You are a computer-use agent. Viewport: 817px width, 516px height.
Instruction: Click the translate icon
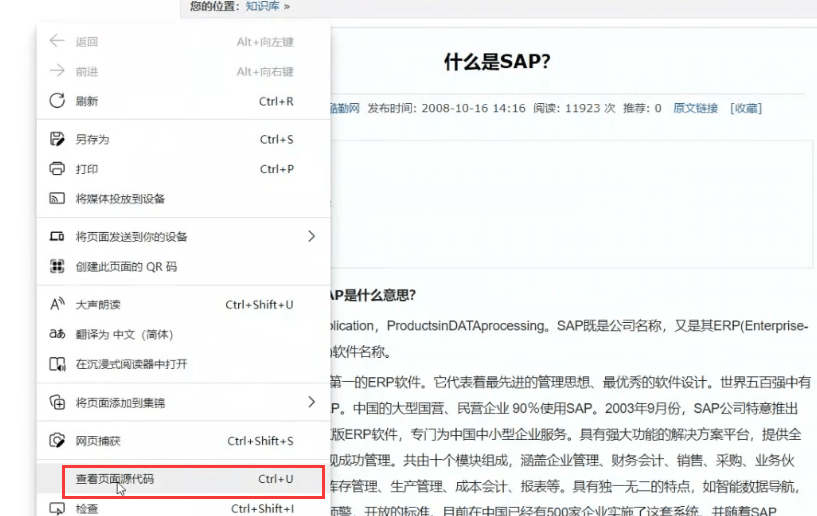57,334
